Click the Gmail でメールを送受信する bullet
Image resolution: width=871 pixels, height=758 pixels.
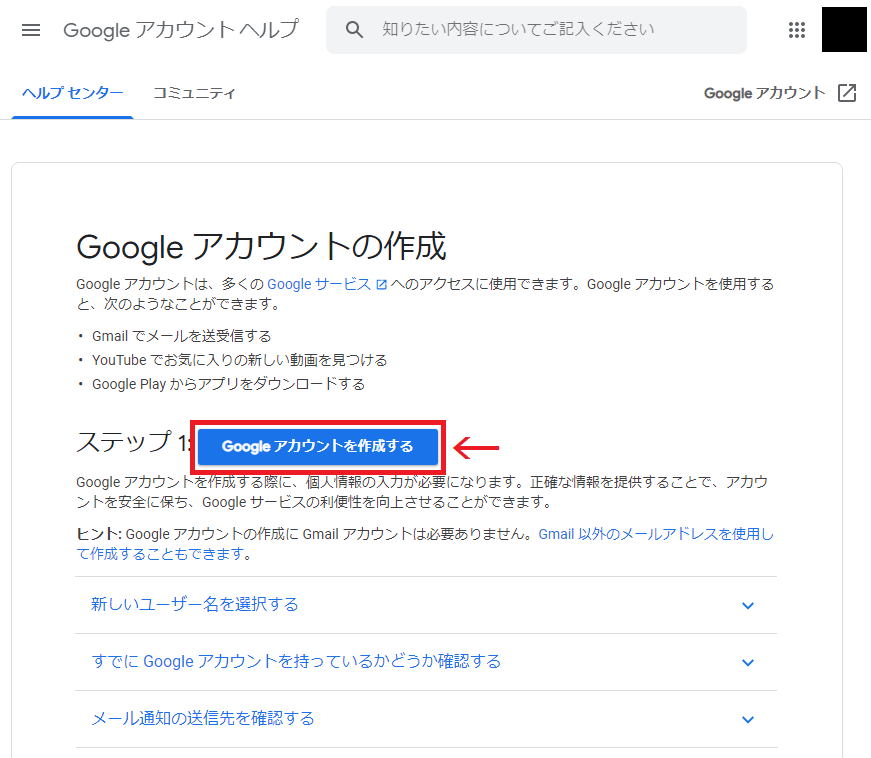pyautogui.click(x=182, y=336)
